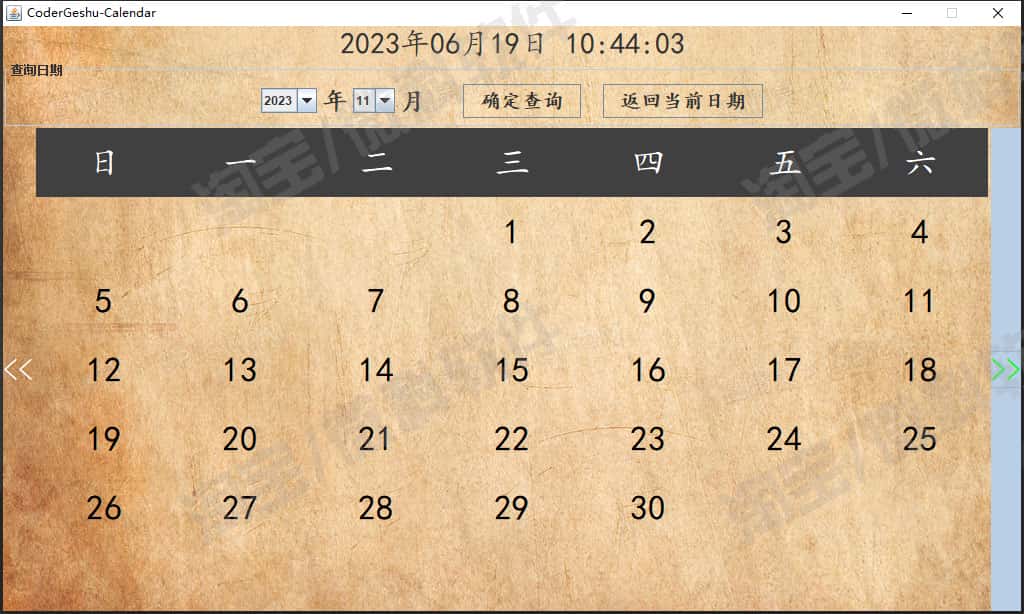Close the CoderGeshu-Calendar window

coord(998,12)
